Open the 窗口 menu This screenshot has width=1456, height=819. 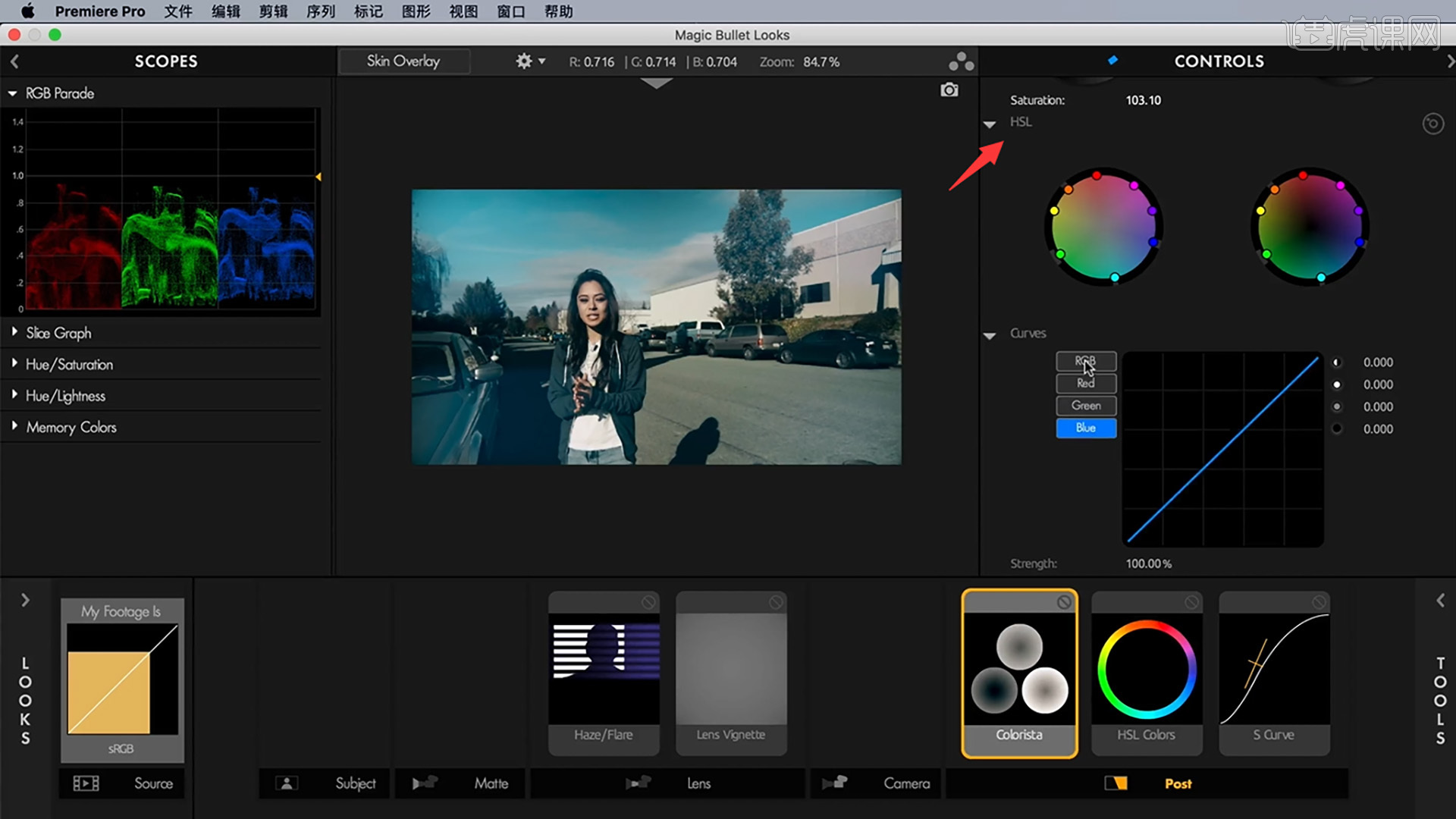(x=510, y=11)
